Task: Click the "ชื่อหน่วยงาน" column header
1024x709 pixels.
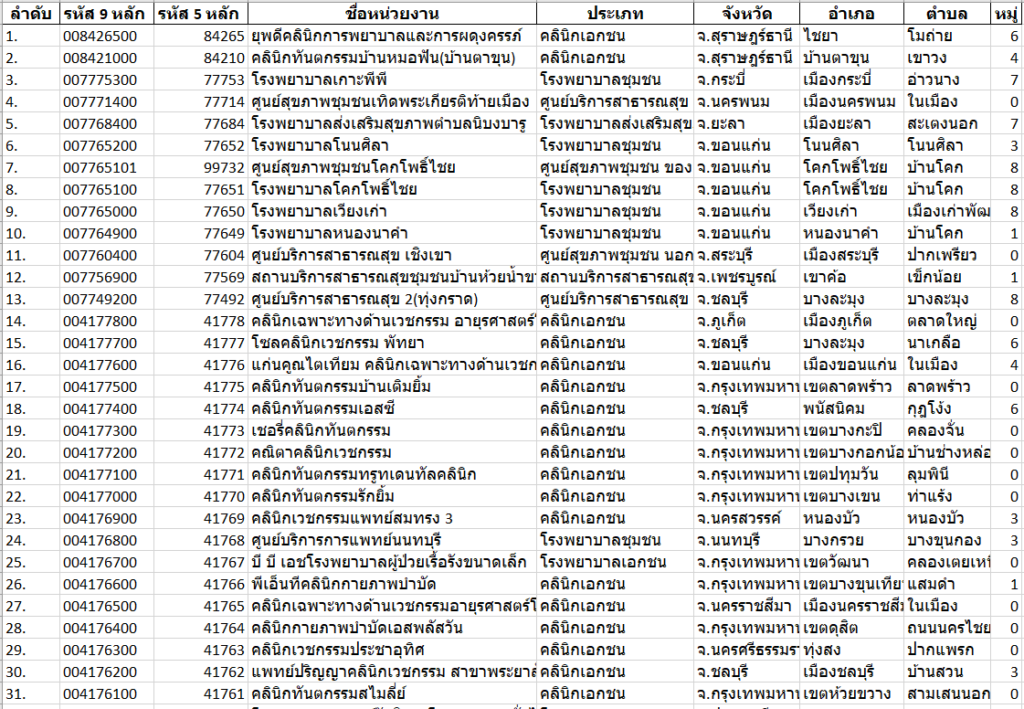Action: (x=391, y=13)
